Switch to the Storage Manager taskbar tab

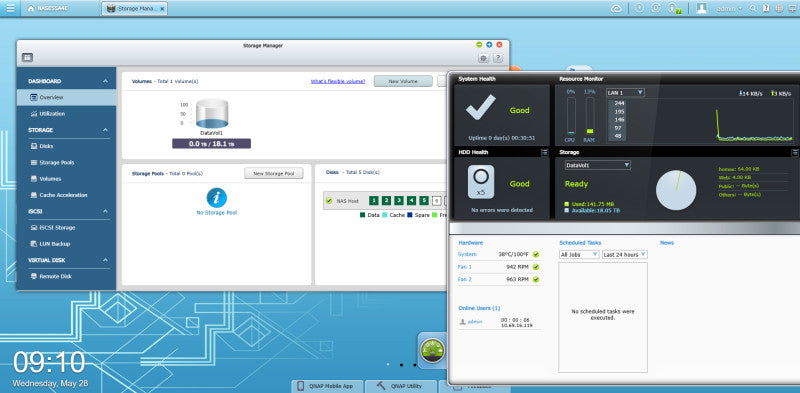[x=135, y=9]
